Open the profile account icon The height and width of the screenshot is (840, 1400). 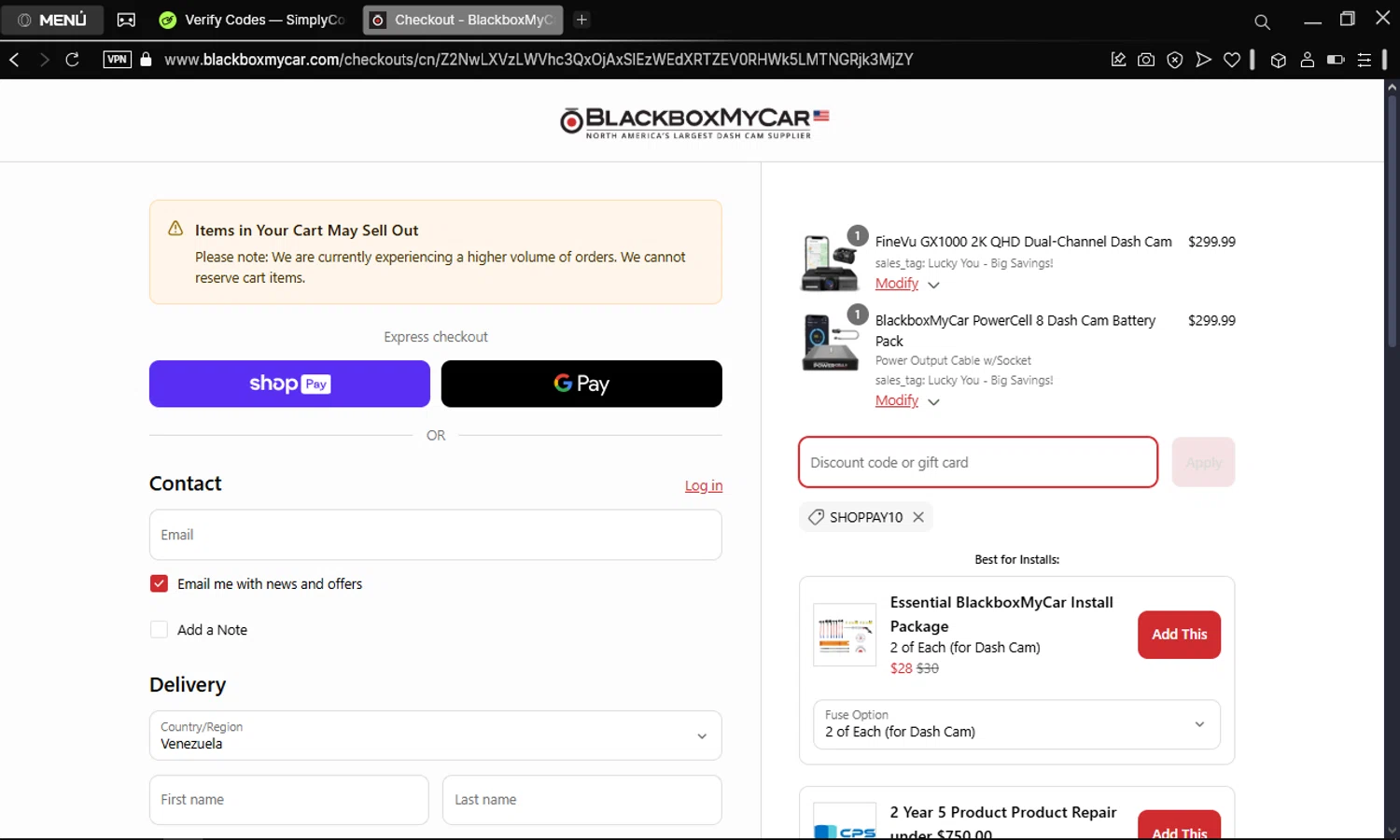pos(1307,60)
